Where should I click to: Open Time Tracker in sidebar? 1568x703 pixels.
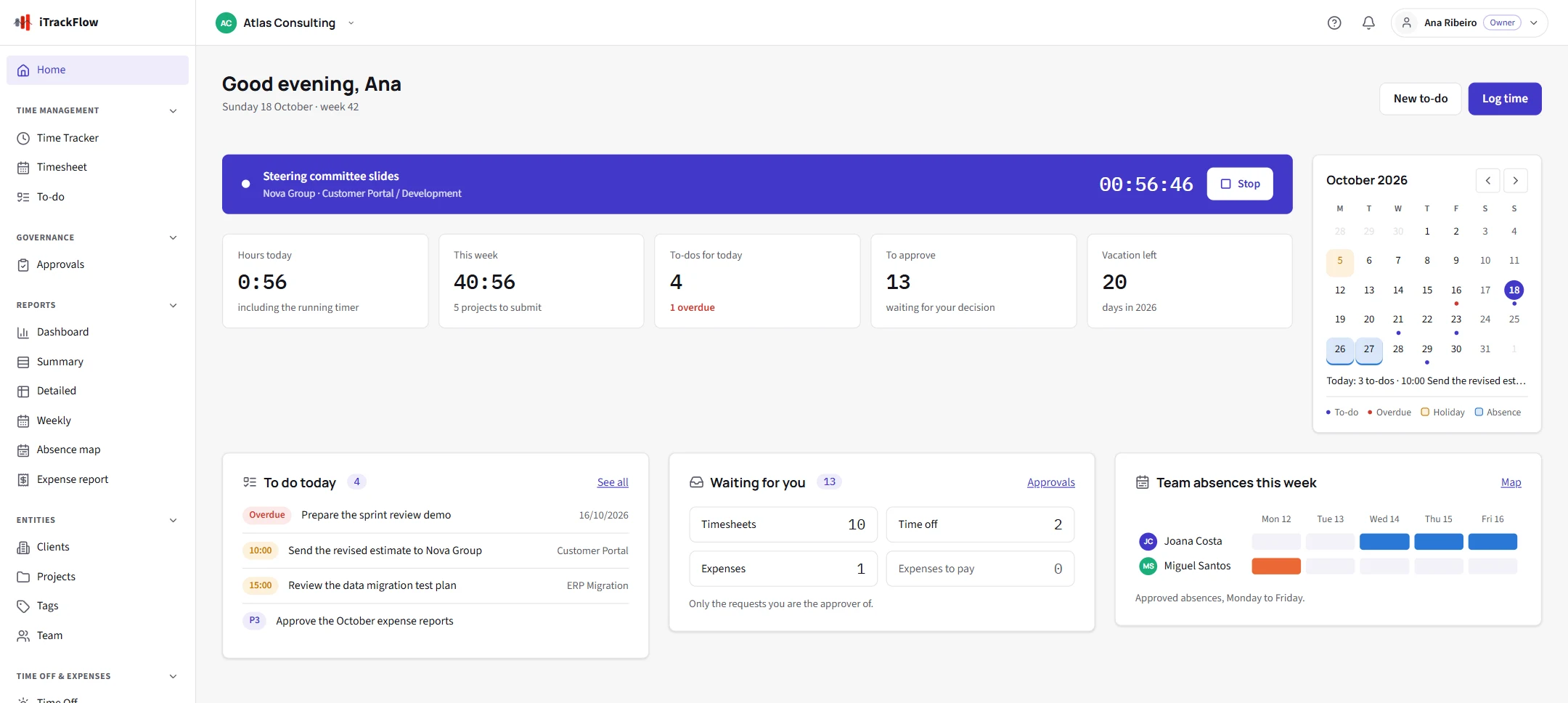tap(98, 138)
